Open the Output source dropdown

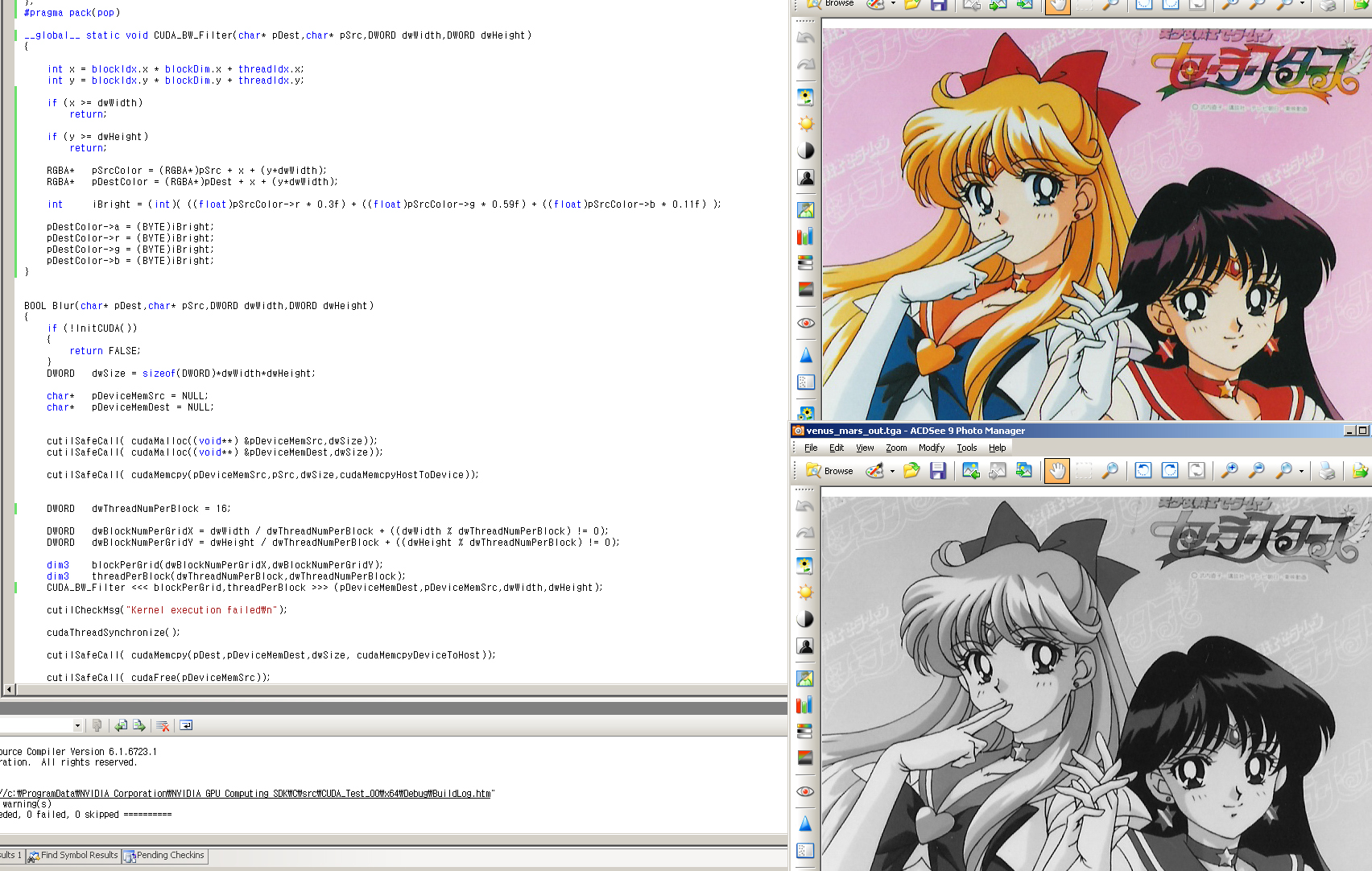77,725
